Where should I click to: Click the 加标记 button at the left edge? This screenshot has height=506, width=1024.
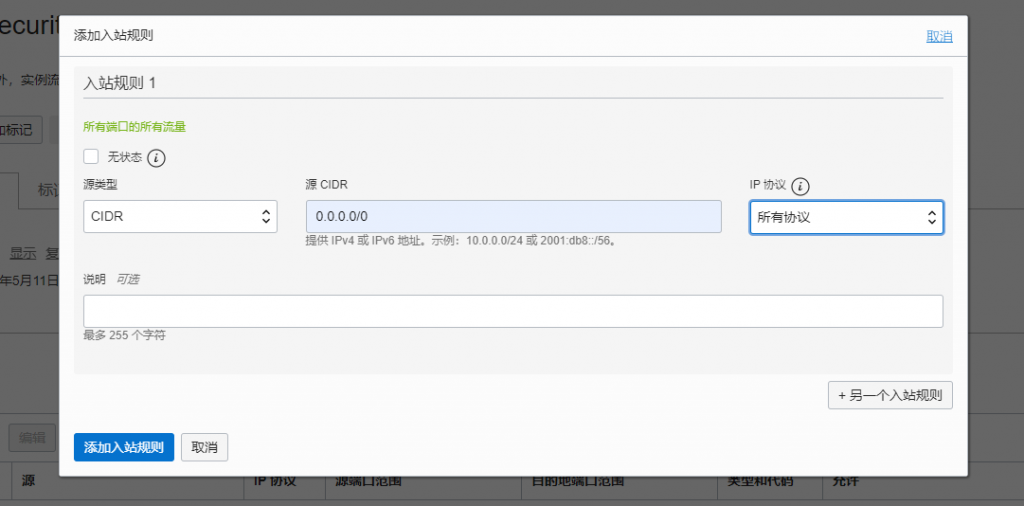click(x=18, y=130)
